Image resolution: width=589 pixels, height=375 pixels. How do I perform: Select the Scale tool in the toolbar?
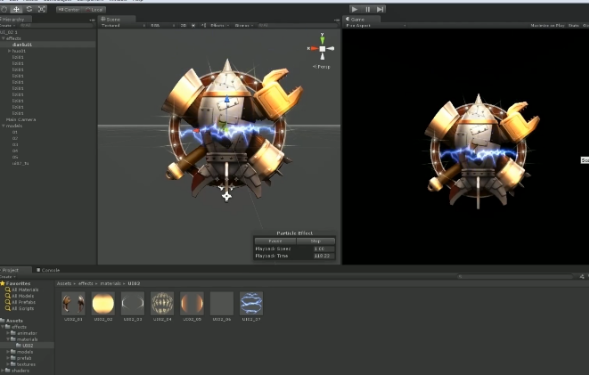point(41,9)
